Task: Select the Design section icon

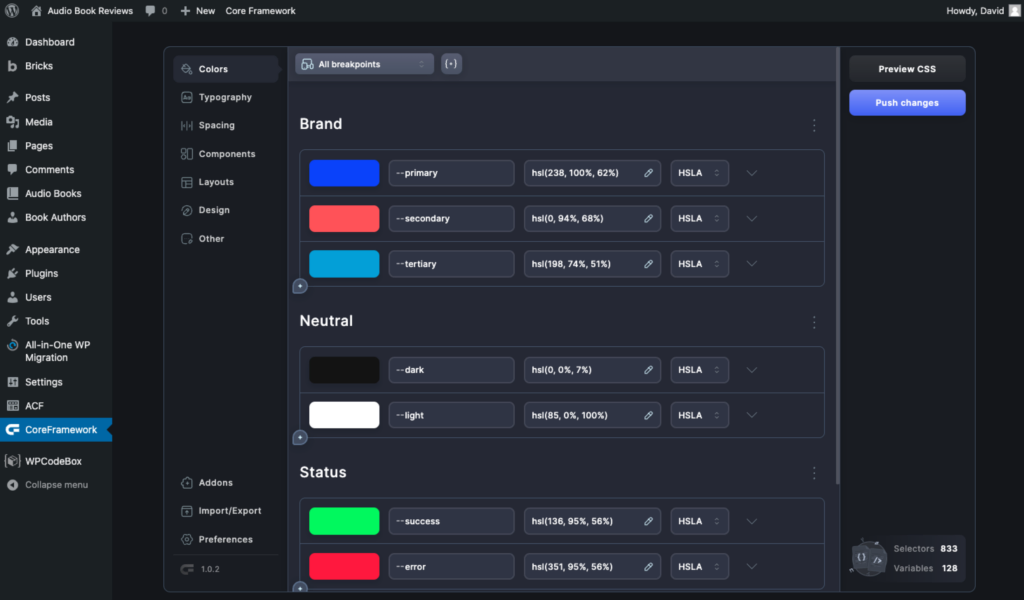Action: click(x=186, y=210)
